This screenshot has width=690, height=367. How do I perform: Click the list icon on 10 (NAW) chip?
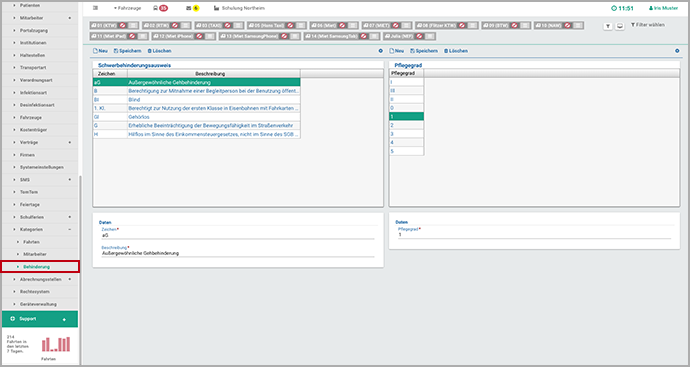click(578, 26)
